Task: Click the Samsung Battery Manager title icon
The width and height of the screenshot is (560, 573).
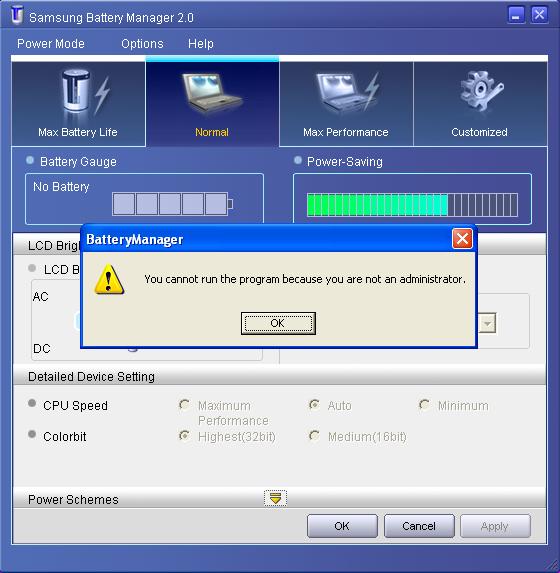Action: [16, 15]
